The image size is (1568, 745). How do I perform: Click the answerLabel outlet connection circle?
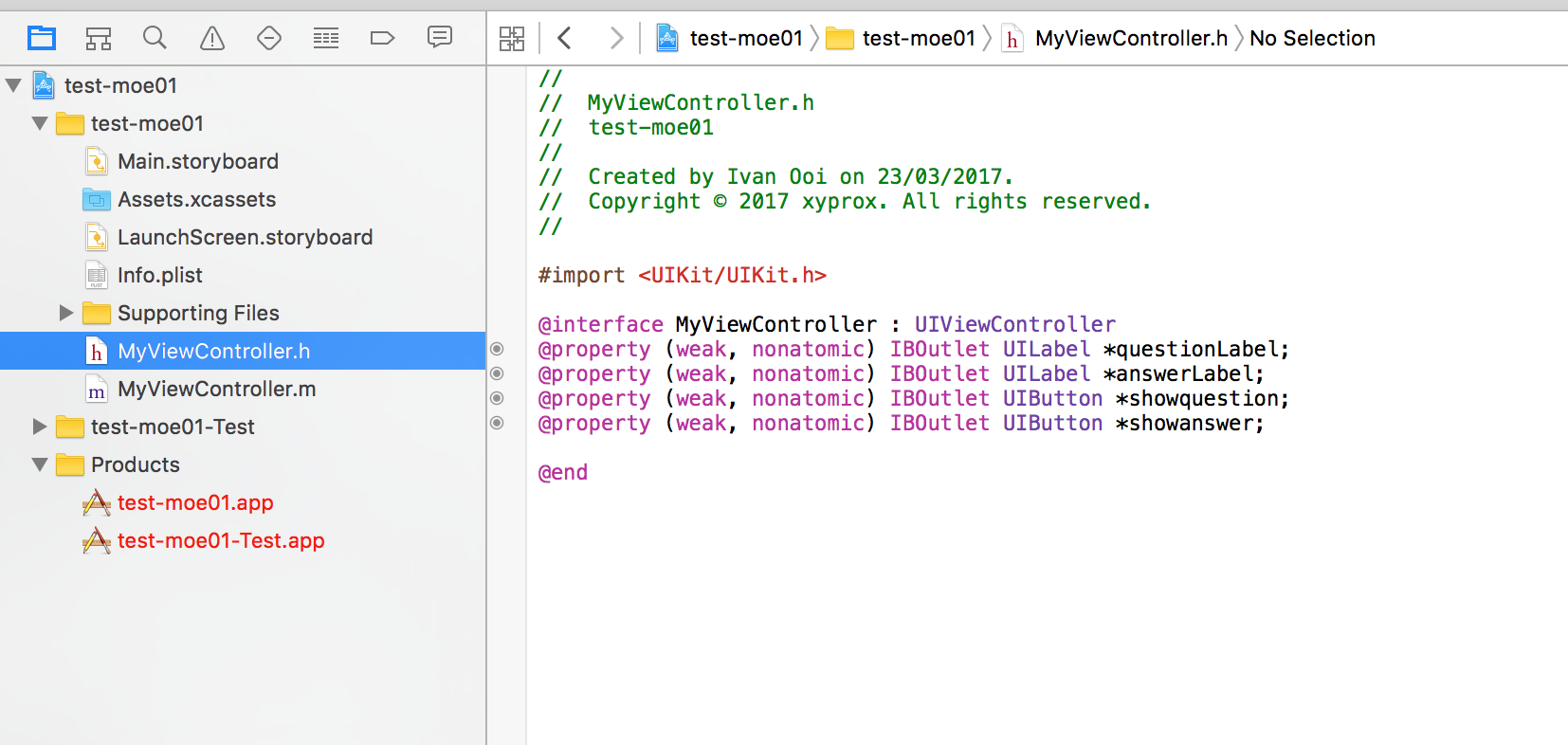pyautogui.click(x=497, y=373)
